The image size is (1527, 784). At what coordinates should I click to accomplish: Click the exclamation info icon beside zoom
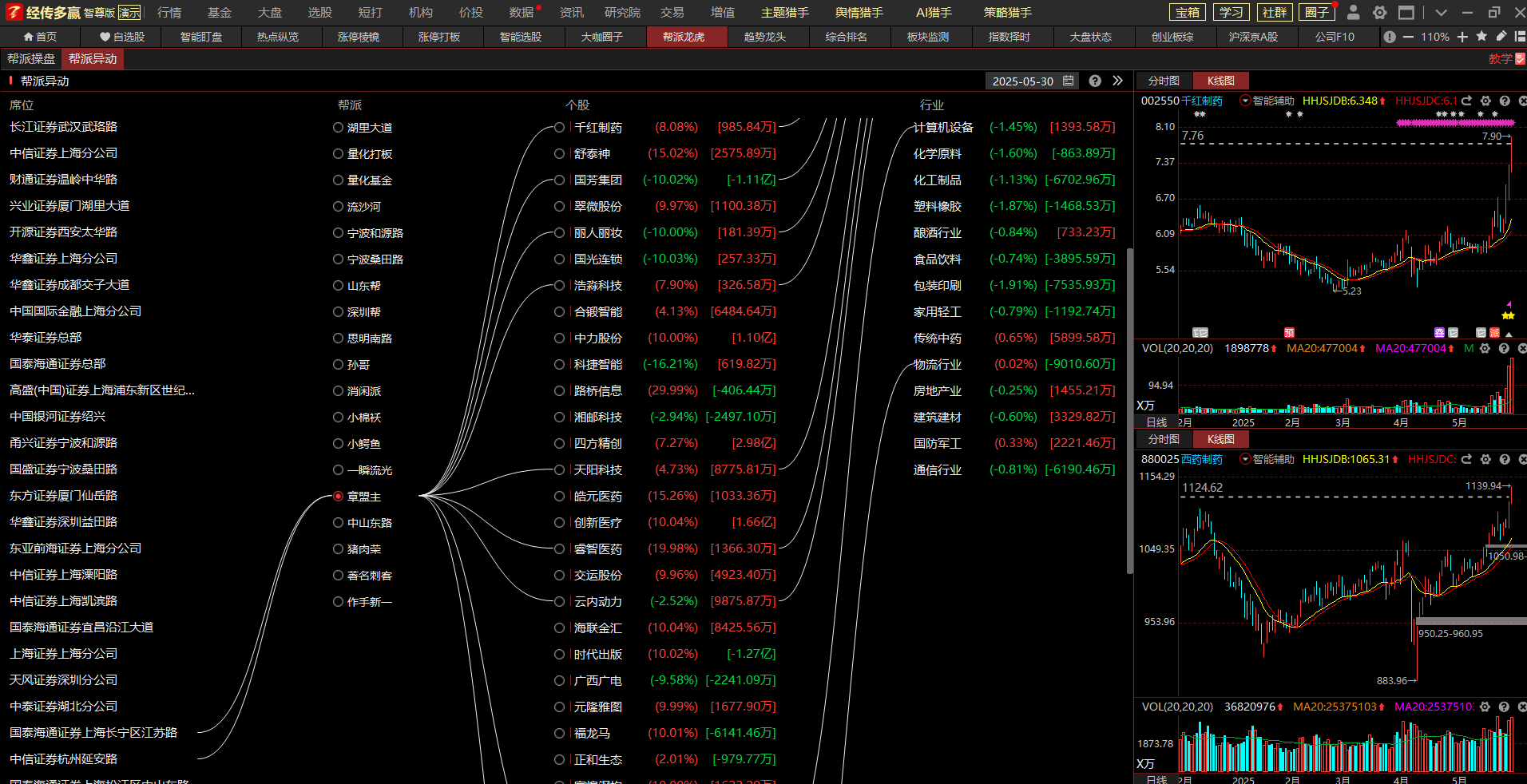1390,37
